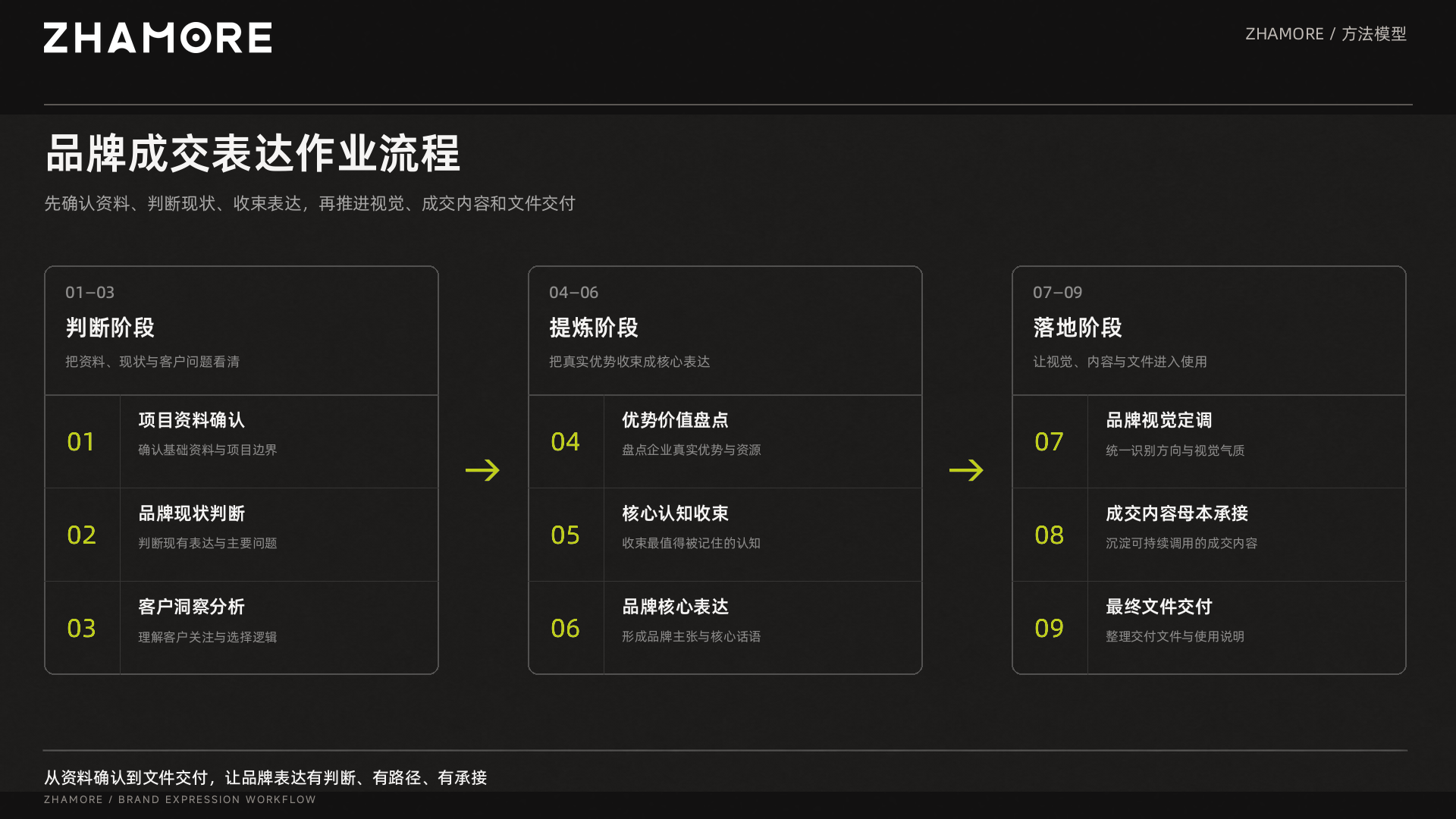Screen dimensions: 1456x819
Task: Click the number 07
Action: pos(1049,441)
